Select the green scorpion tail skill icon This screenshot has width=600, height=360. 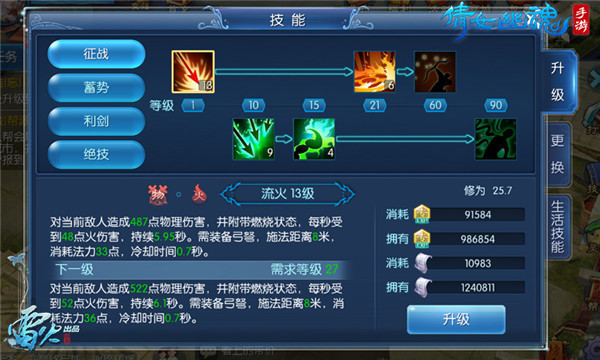pyautogui.click(x=314, y=139)
